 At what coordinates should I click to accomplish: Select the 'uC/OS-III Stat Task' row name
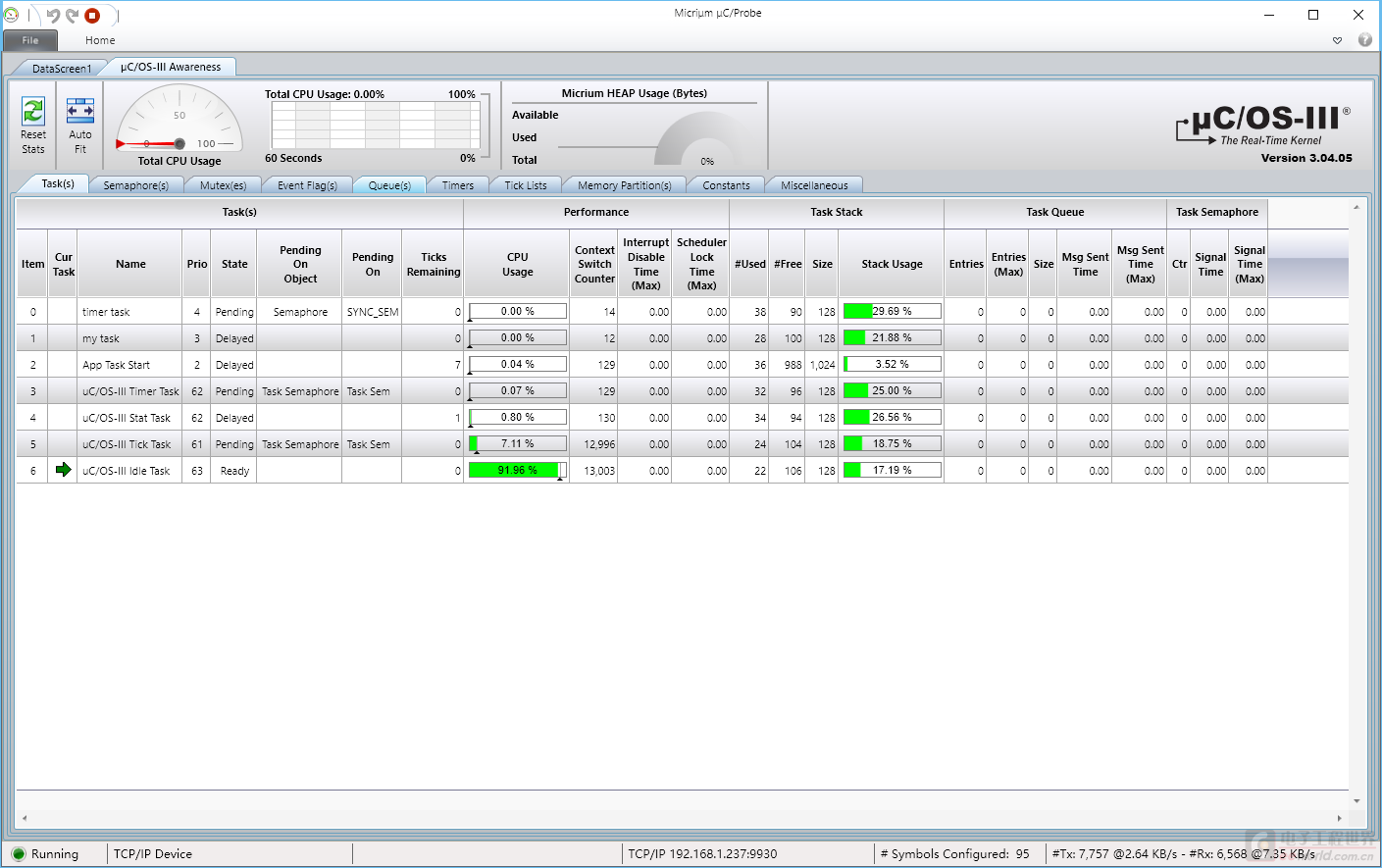click(127, 418)
